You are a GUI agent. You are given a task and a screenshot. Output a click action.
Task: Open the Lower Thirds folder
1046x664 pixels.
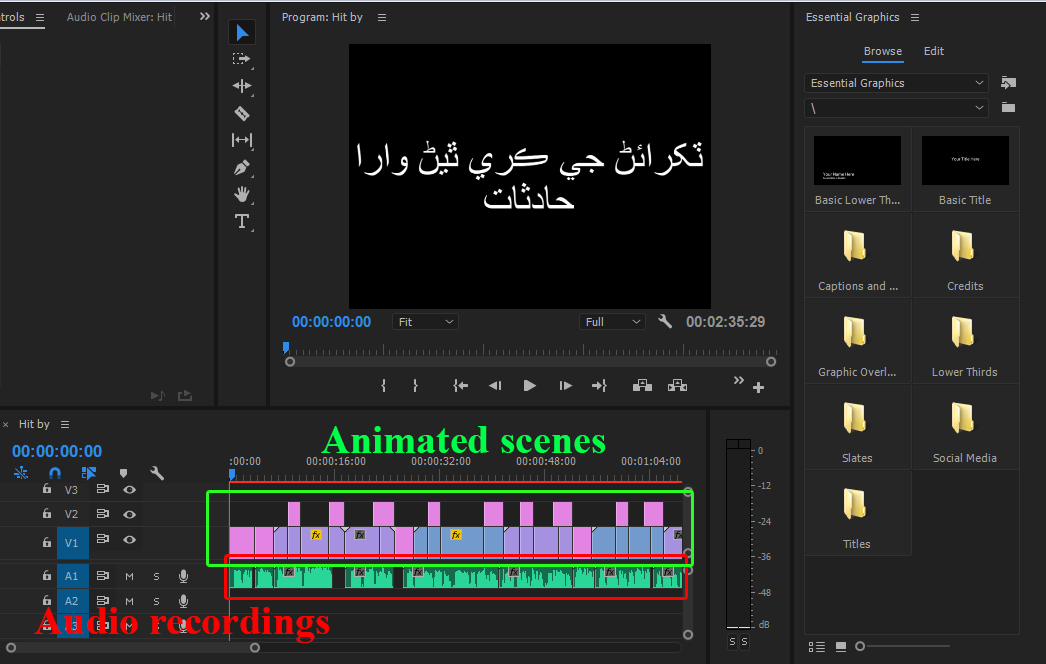point(963,332)
